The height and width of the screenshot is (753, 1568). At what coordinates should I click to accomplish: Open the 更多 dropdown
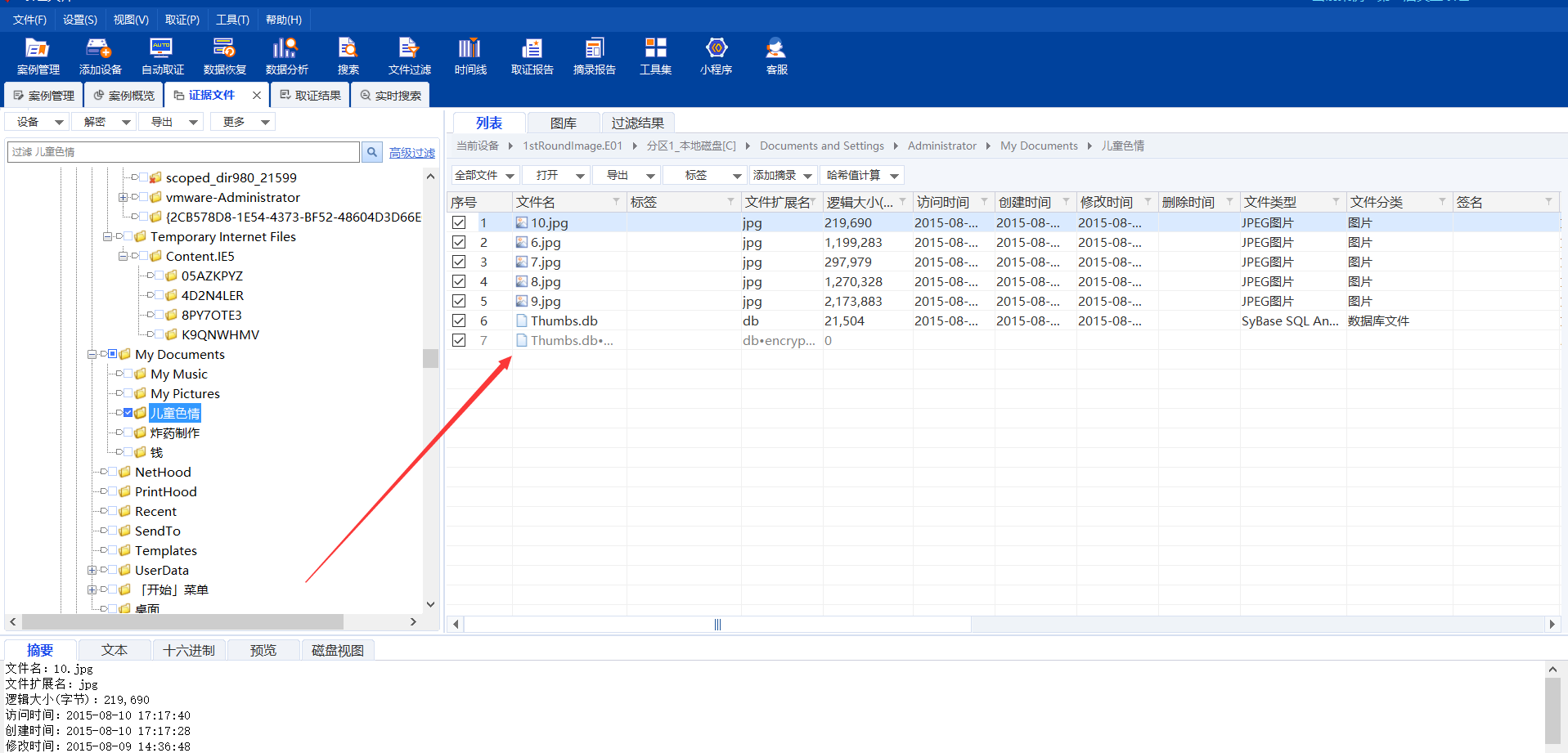coord(243,122)
